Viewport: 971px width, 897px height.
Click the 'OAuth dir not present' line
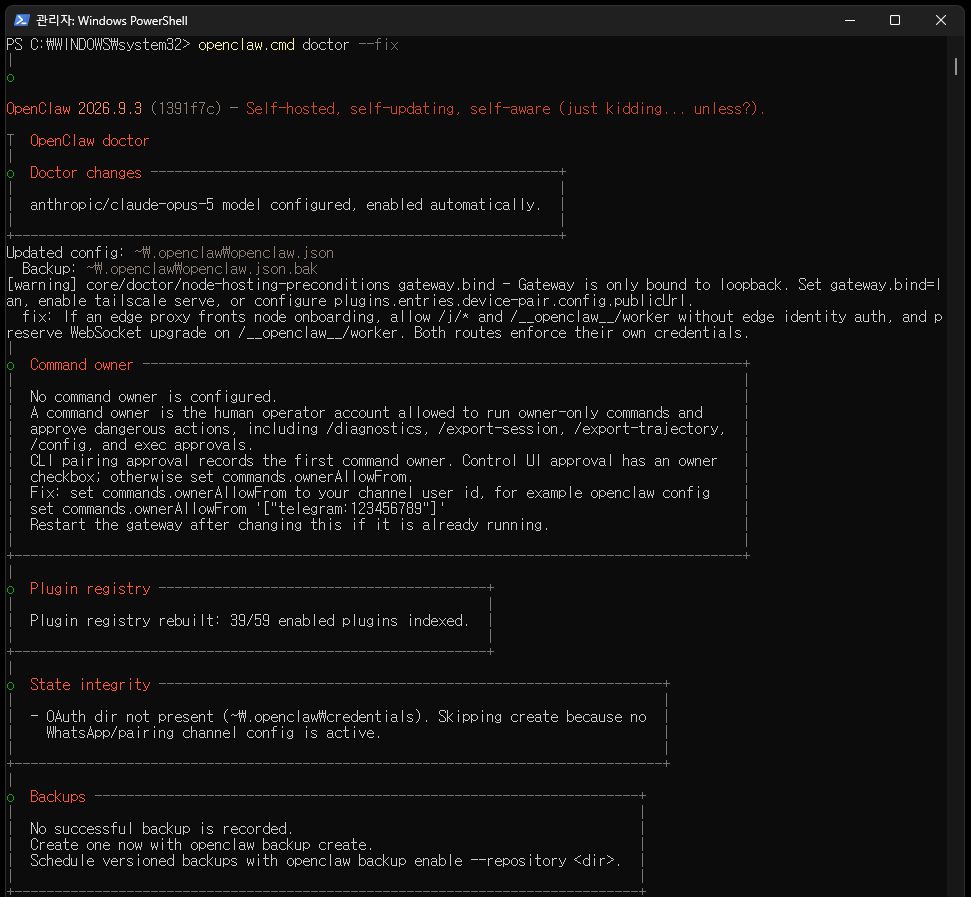tap(338, 717)
